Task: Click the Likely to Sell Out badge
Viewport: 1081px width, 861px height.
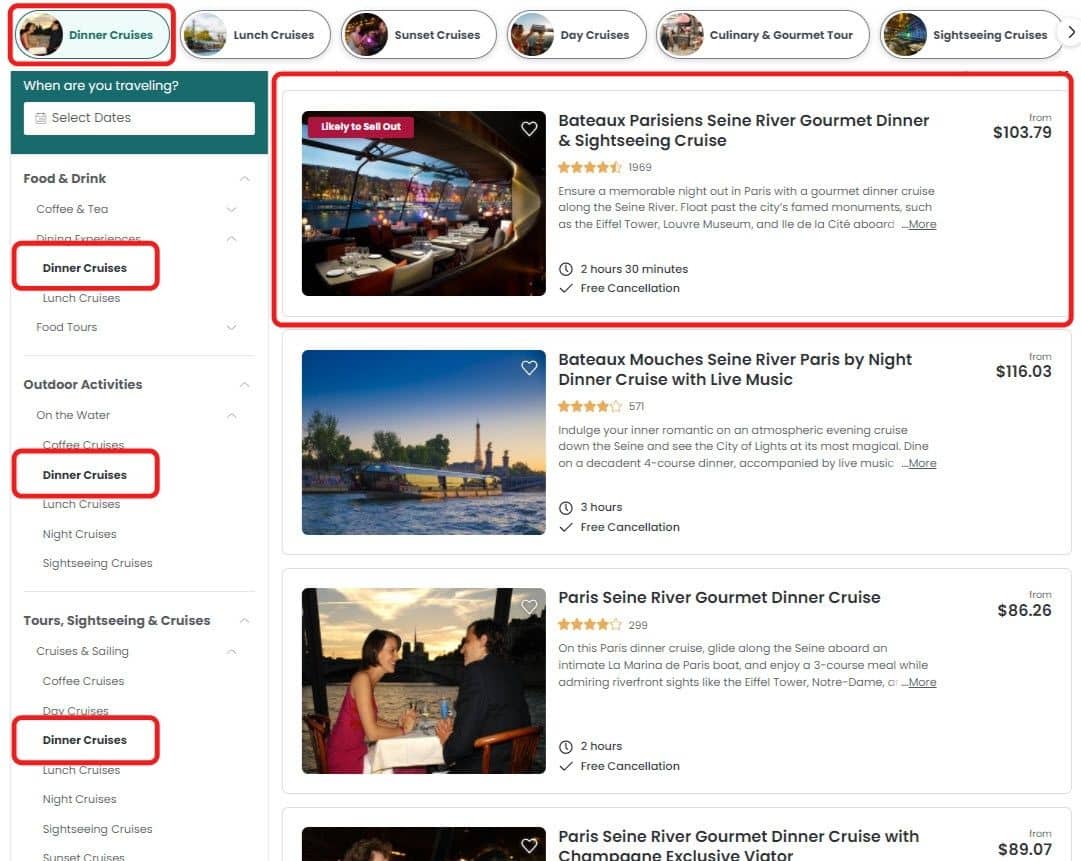Action: [x=361, y=127]
